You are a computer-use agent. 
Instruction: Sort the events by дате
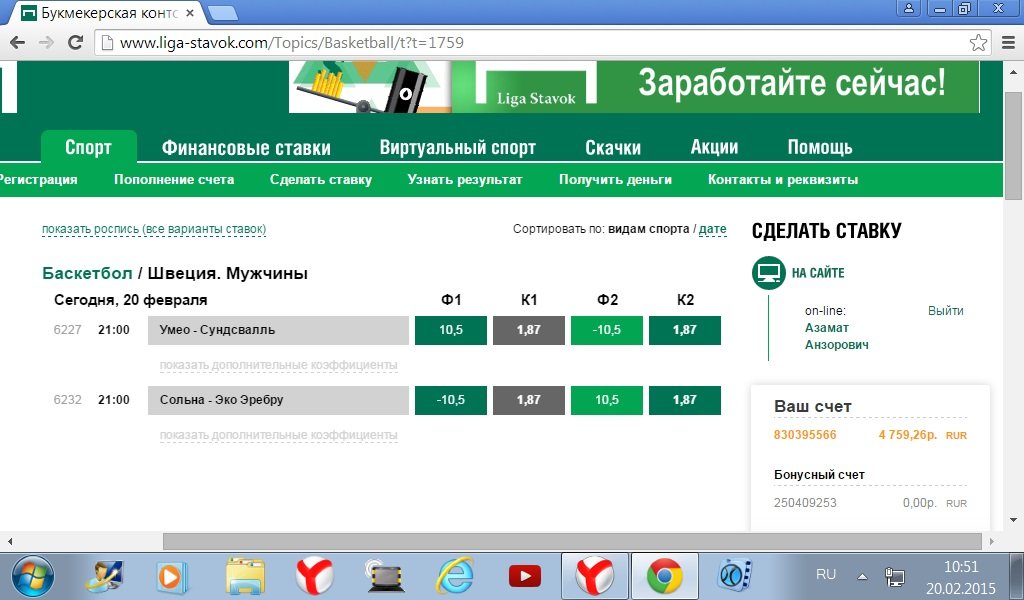[712, 229]
